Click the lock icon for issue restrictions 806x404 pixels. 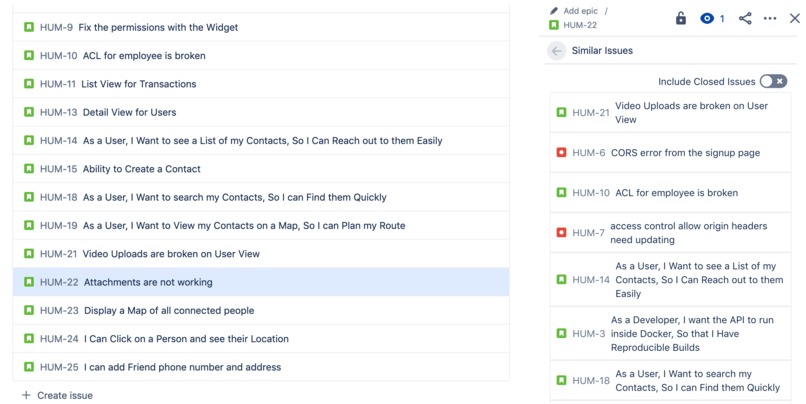click(x=681, y=18)
